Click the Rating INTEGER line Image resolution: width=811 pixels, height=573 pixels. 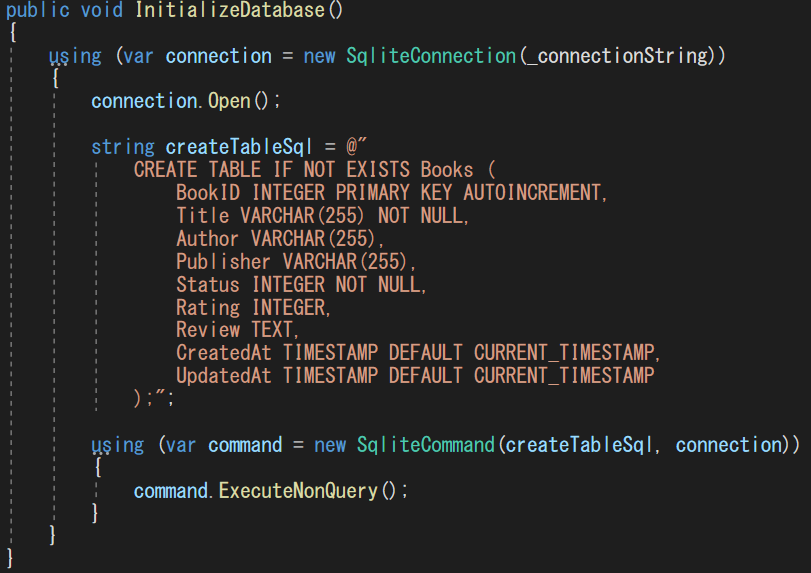pyautogui.click(x=252, y=307)
